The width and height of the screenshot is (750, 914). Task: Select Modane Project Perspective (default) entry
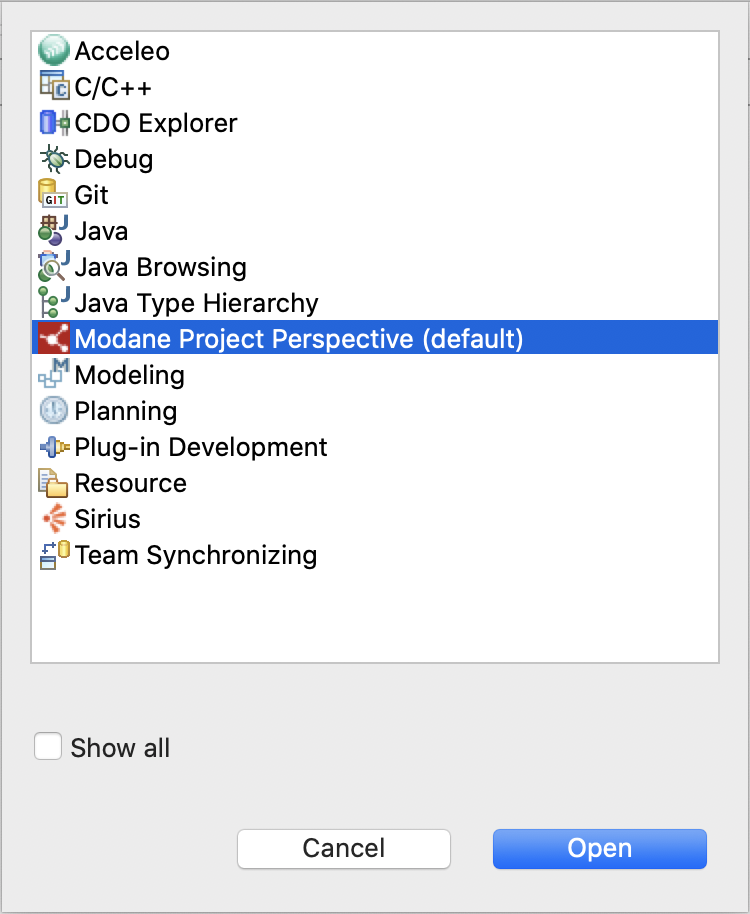375,338
